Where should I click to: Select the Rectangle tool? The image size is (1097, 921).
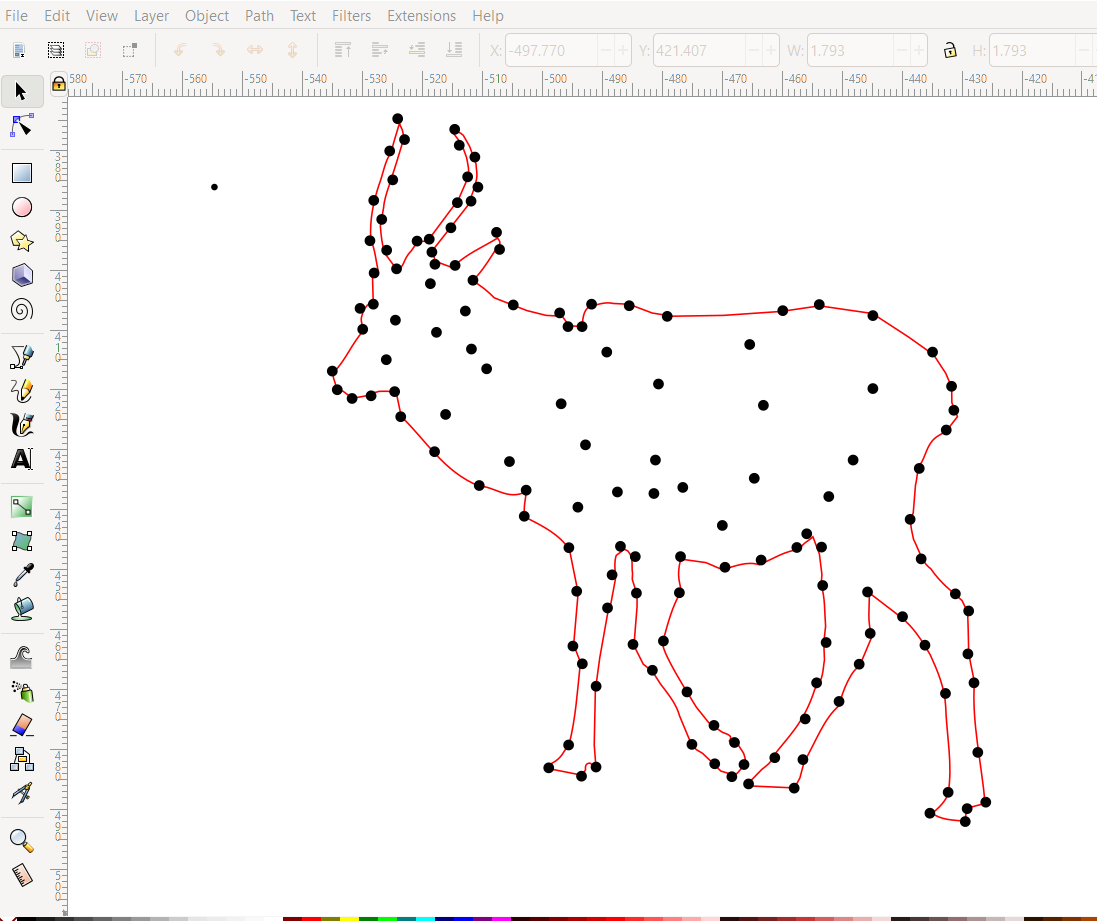[x=21, y=172]
